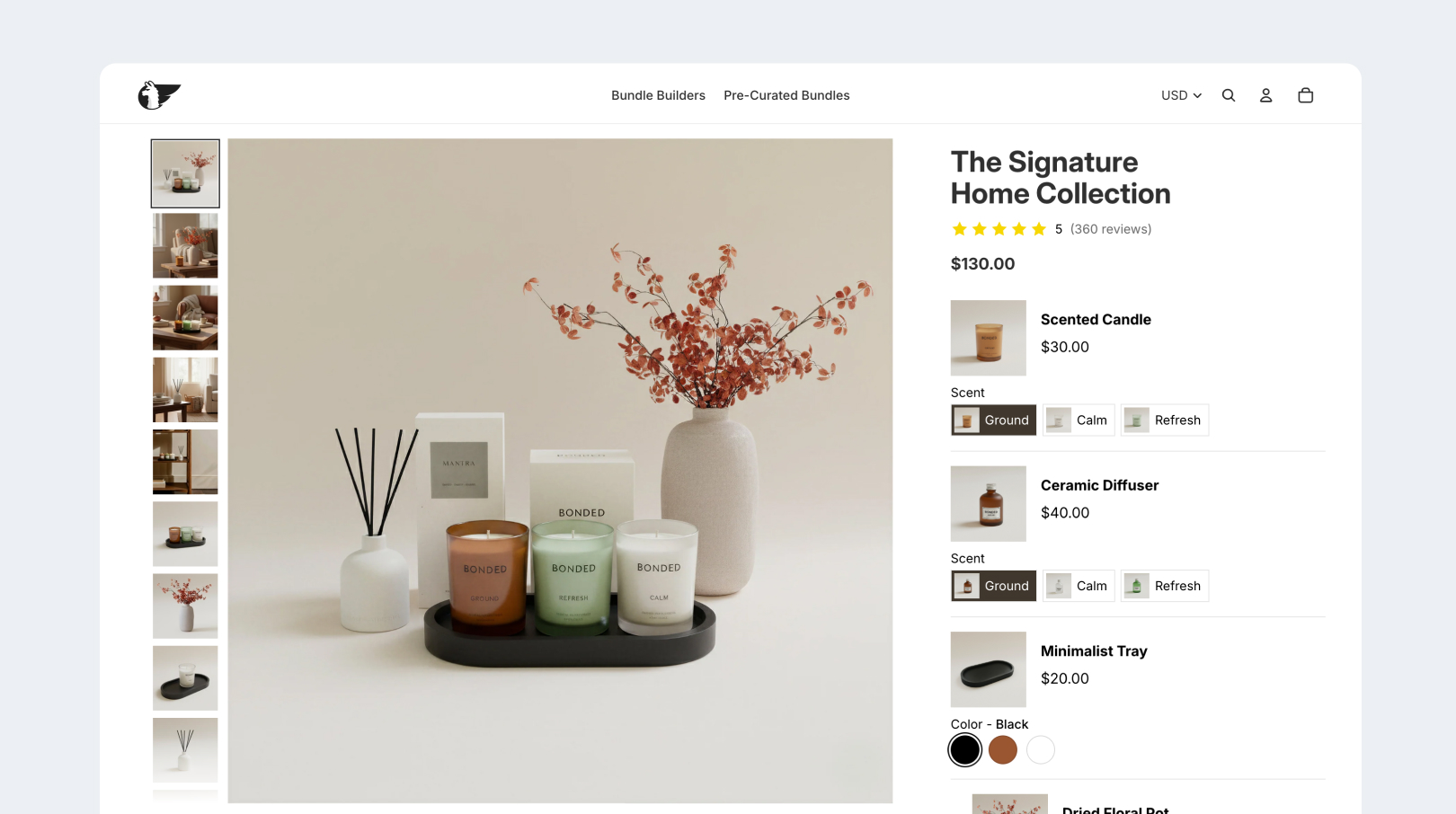
Task: Select Refresh scent for Scented Candle
Action: (1165, 420)
